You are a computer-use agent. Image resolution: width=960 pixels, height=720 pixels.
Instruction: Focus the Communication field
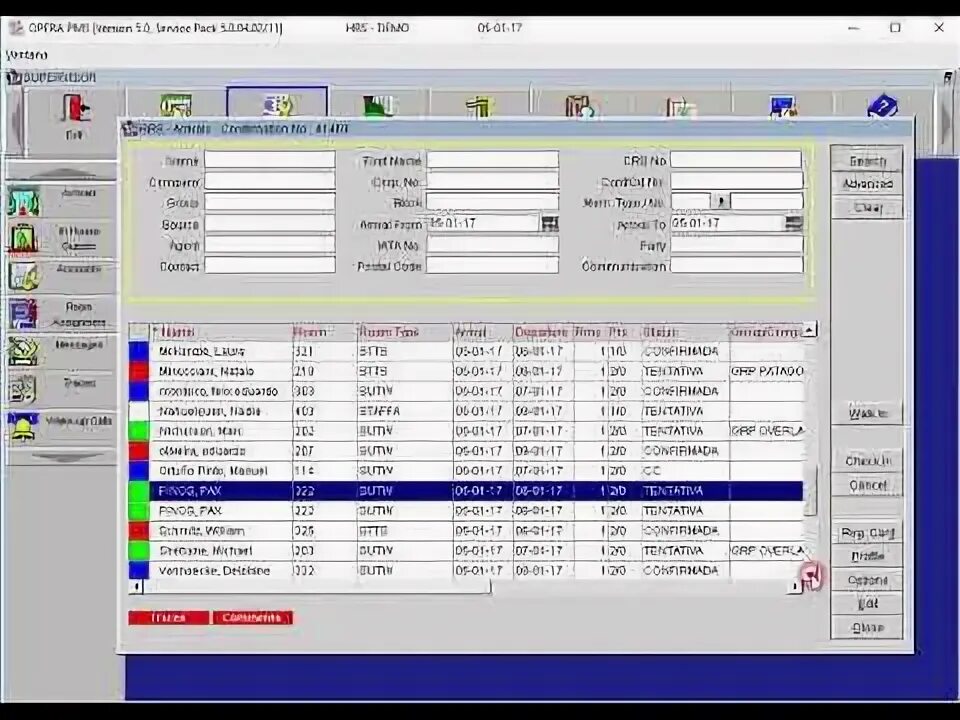pyautogui.click(x=737, y=265)
